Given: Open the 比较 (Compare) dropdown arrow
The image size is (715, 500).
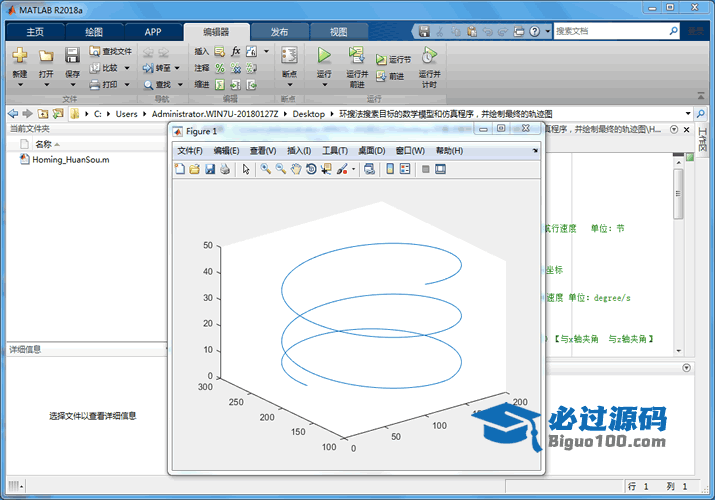Looking at the screenshot, I should click(126, 68).
